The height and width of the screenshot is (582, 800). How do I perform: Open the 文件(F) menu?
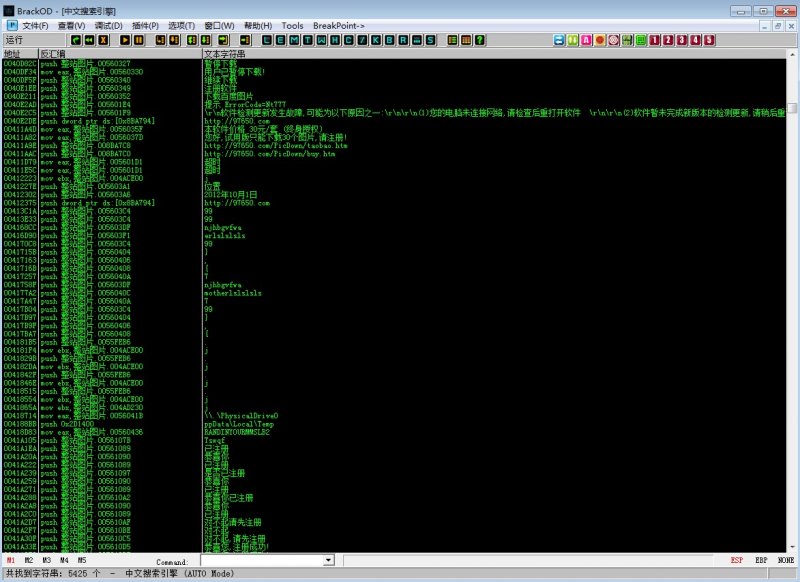click(35, 26)
